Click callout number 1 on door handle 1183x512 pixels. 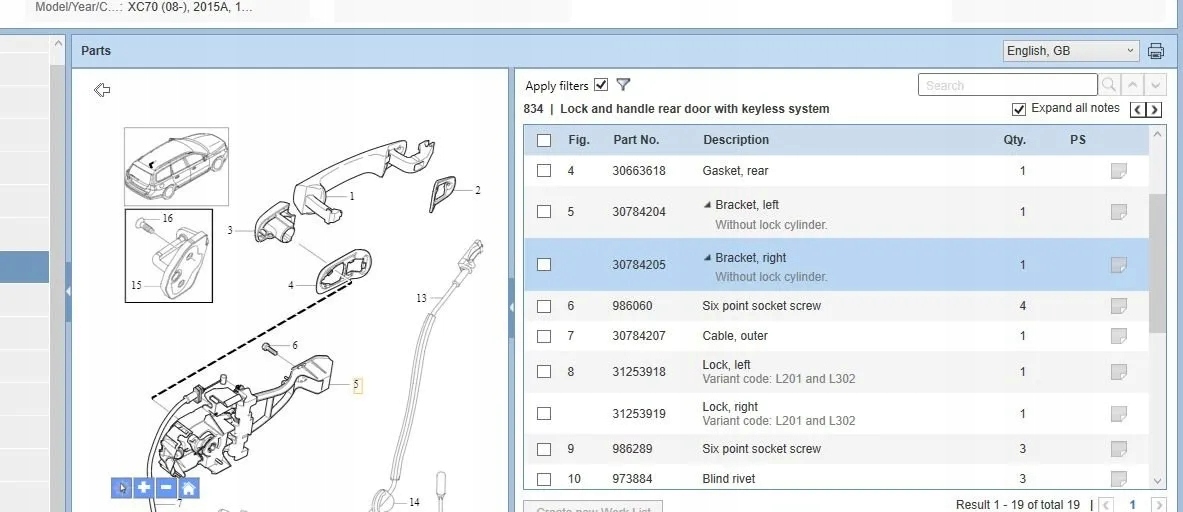(x=352, y=196)
